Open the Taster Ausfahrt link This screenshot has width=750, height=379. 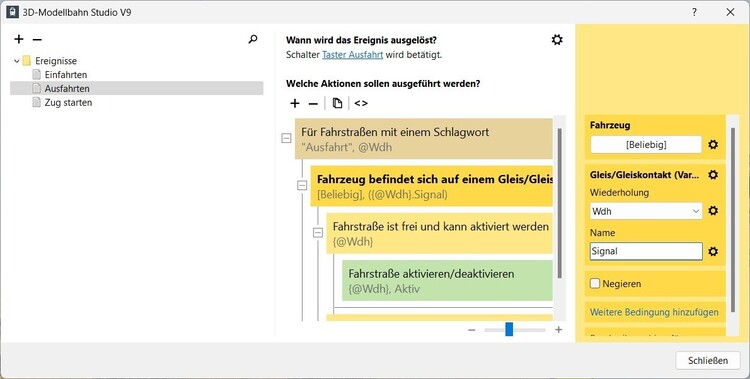pyautogui.click(x=353, y=55)
